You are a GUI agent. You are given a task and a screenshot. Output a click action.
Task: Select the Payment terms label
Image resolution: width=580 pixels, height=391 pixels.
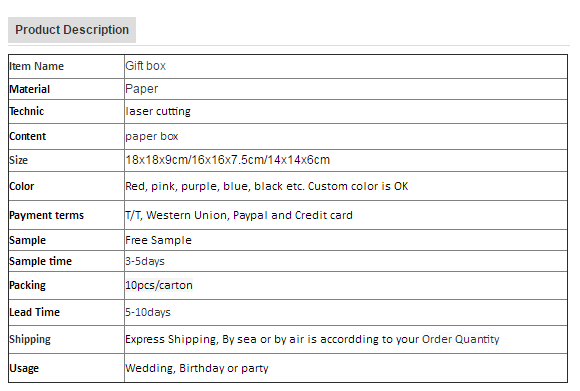47,215
